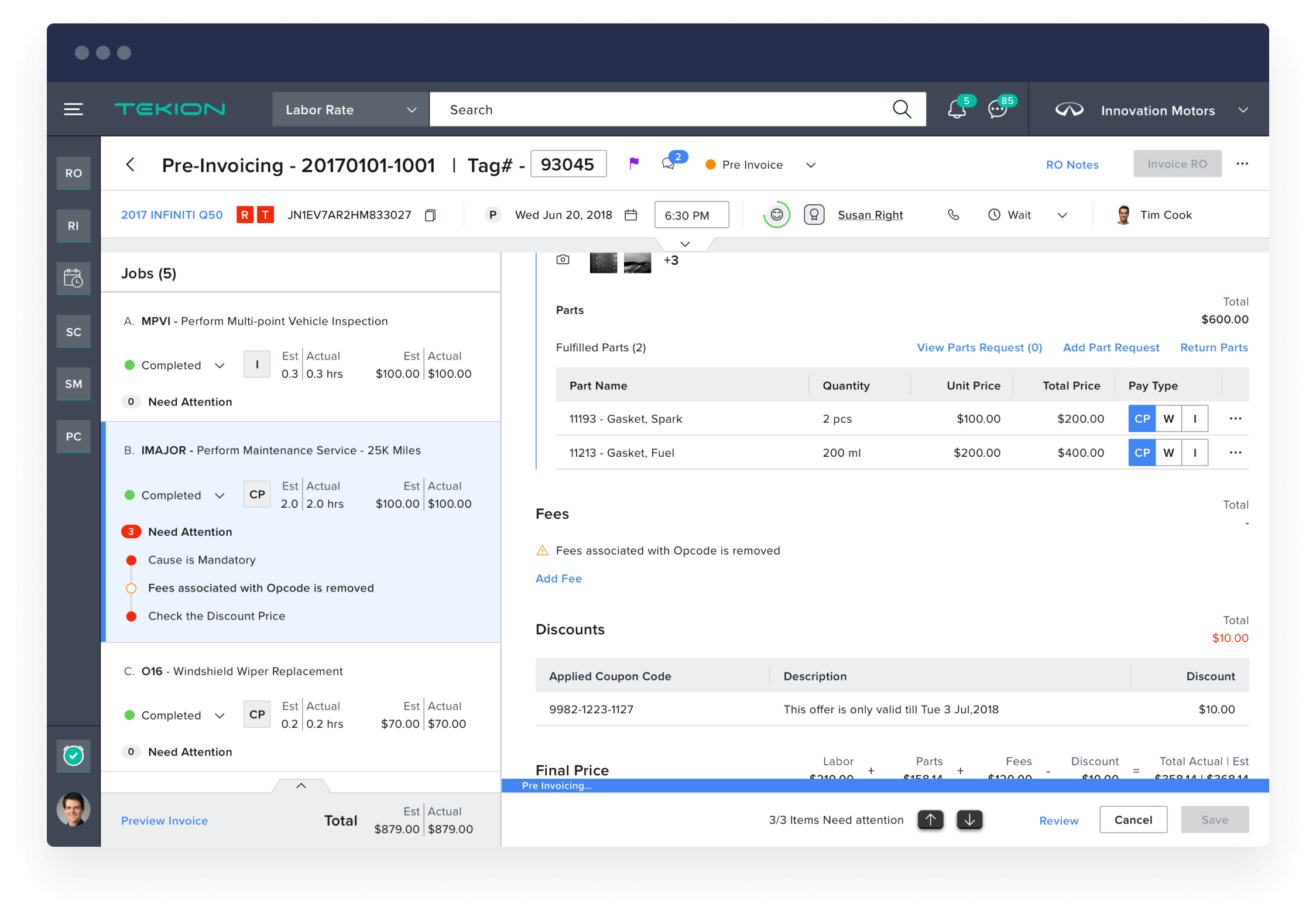
Task: Switch to the PC section in the sidebar
Action: 73,436
